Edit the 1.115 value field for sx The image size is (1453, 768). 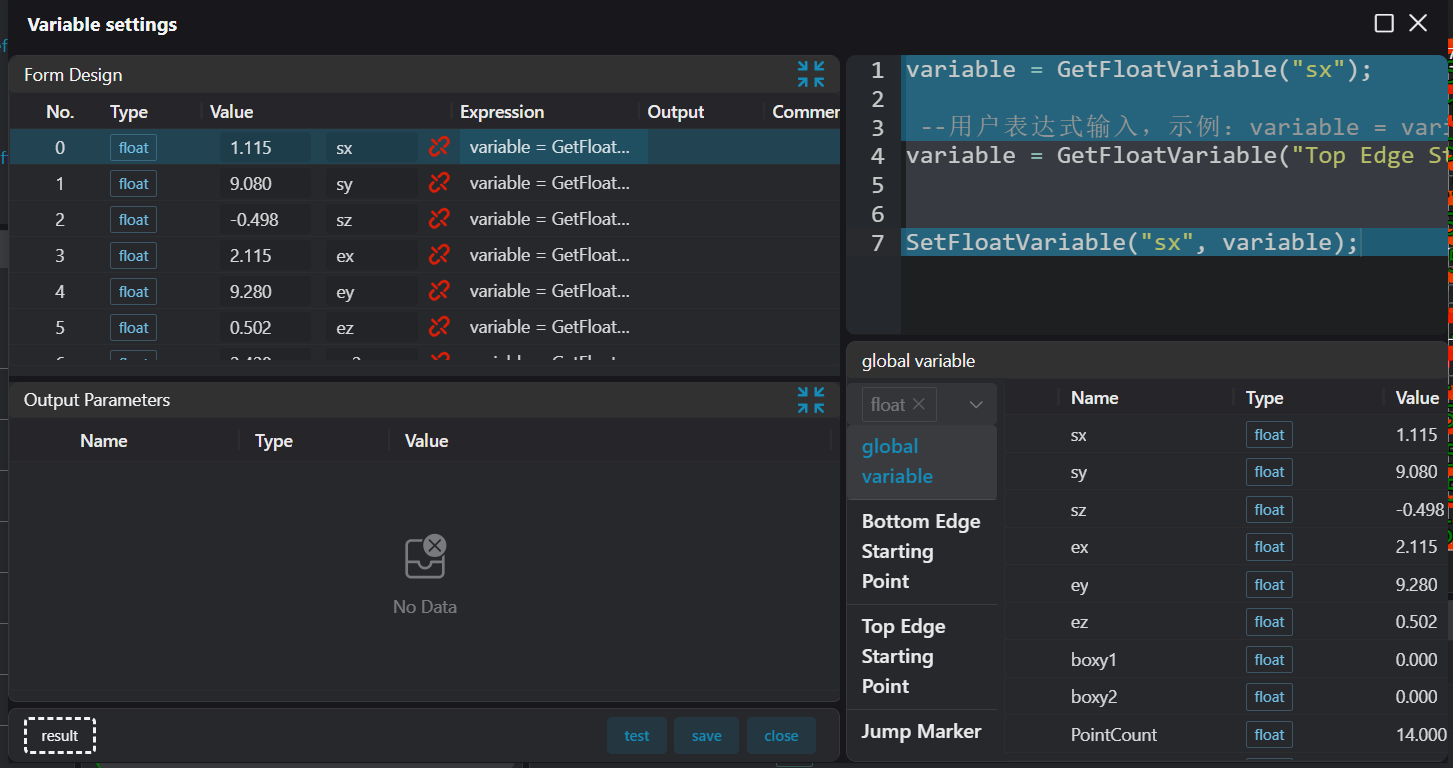click(264, 148)
